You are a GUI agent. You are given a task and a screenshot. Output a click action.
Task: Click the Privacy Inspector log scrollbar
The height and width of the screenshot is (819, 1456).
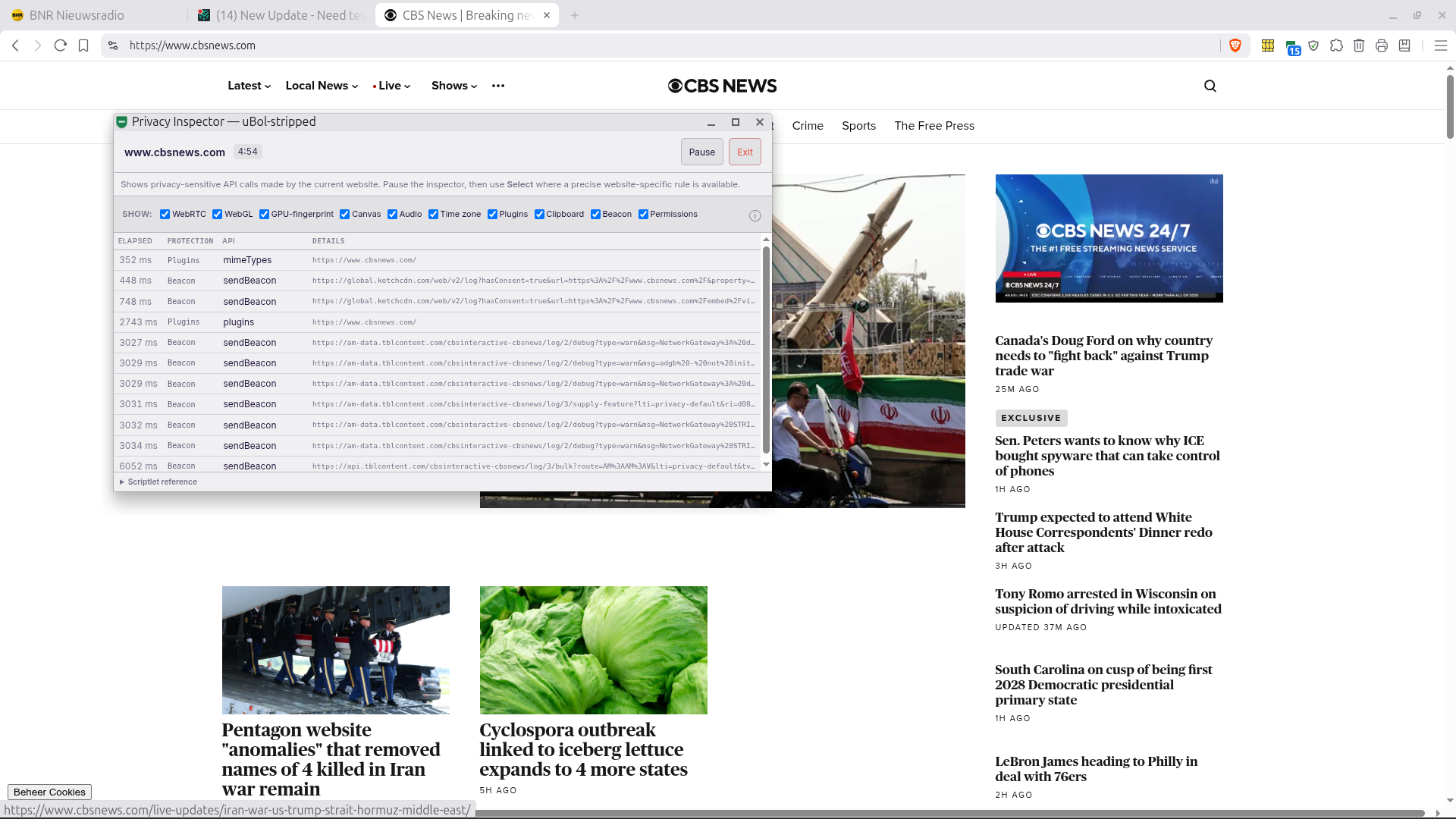(766, 349)
